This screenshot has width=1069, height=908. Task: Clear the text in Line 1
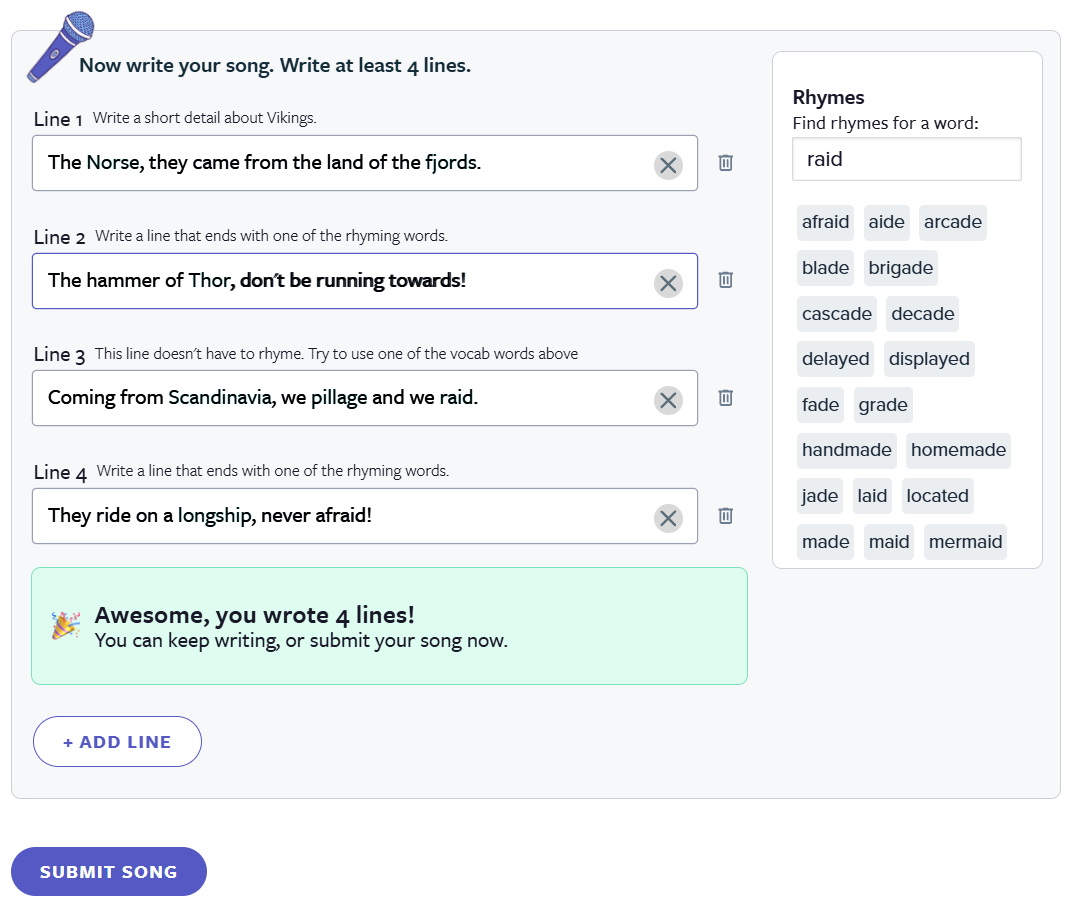668,165
